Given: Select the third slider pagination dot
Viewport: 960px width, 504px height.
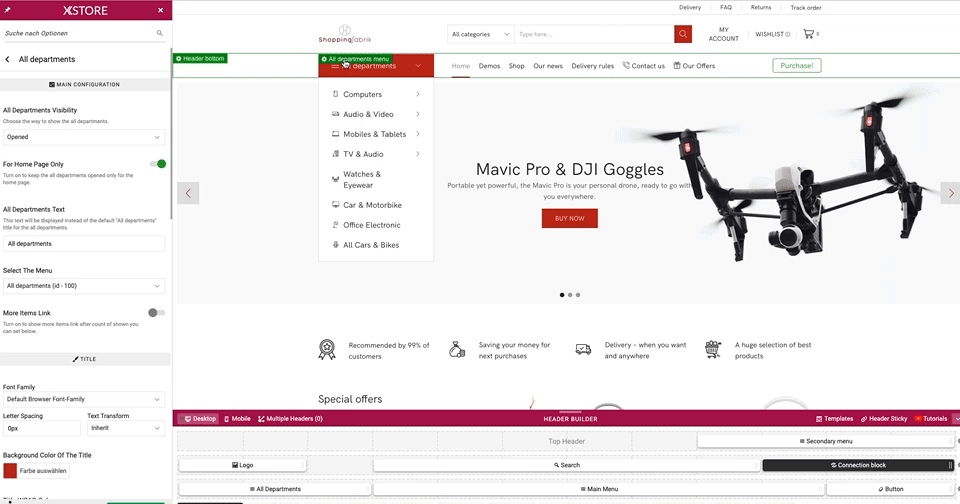Looking at the screenshot, I should click(578, 295).
